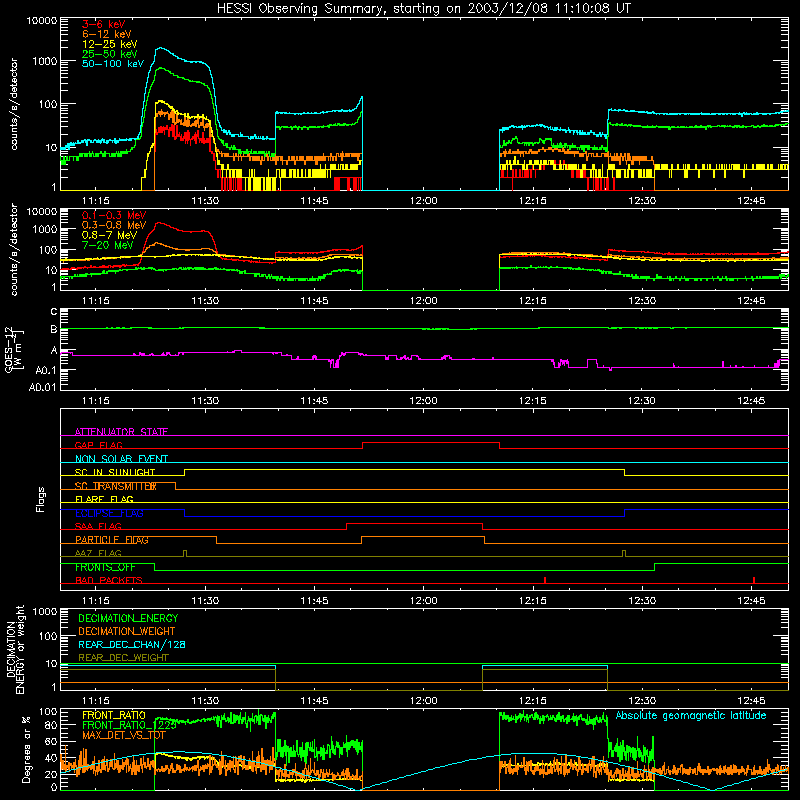Click the Degrees or % axis label
Image resolution: width=800 pixels, height=800 pixels.
26,749
